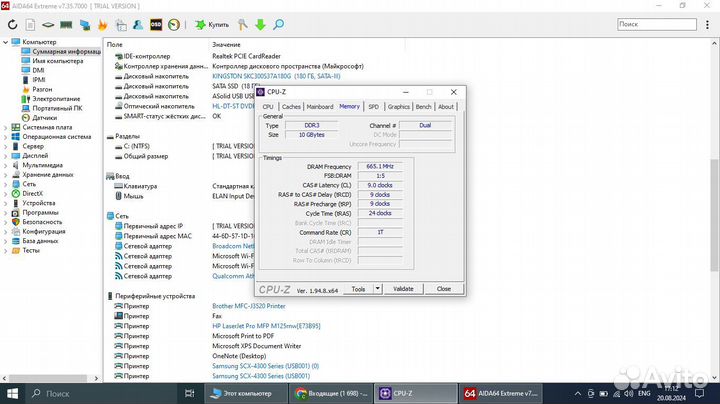Expand the Сервер node

pos(5,146)
